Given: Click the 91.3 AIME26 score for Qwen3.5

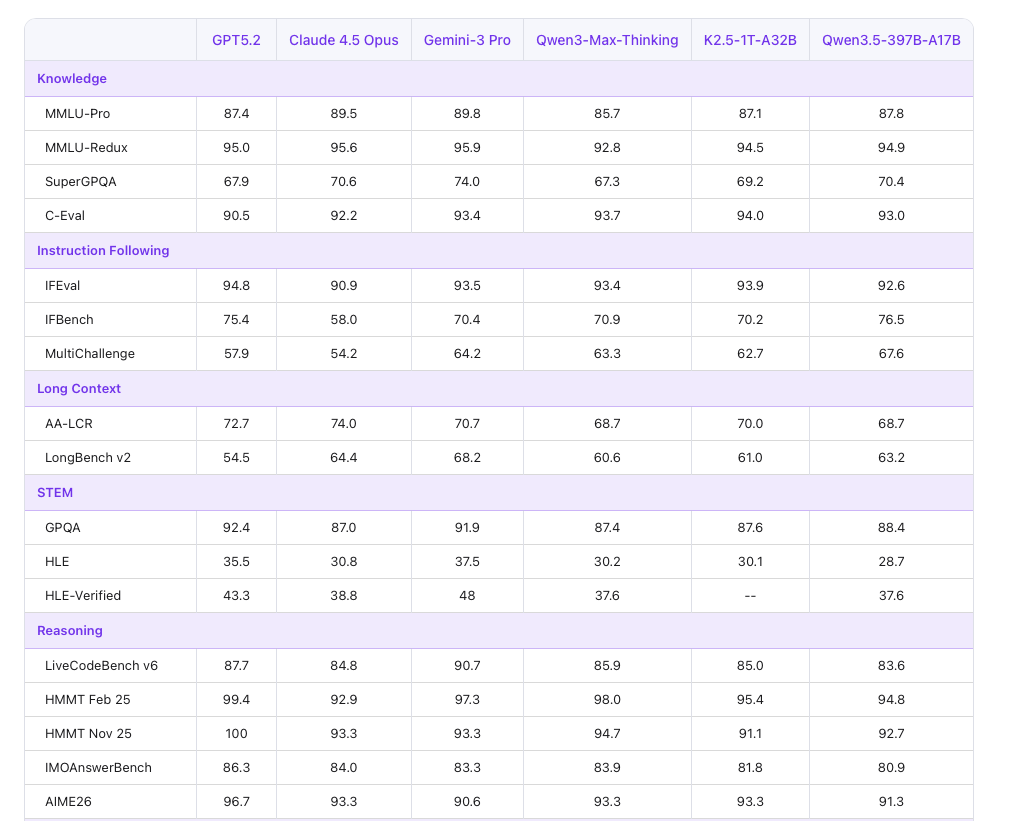Looking at the screenshot, I should (891, 802).
